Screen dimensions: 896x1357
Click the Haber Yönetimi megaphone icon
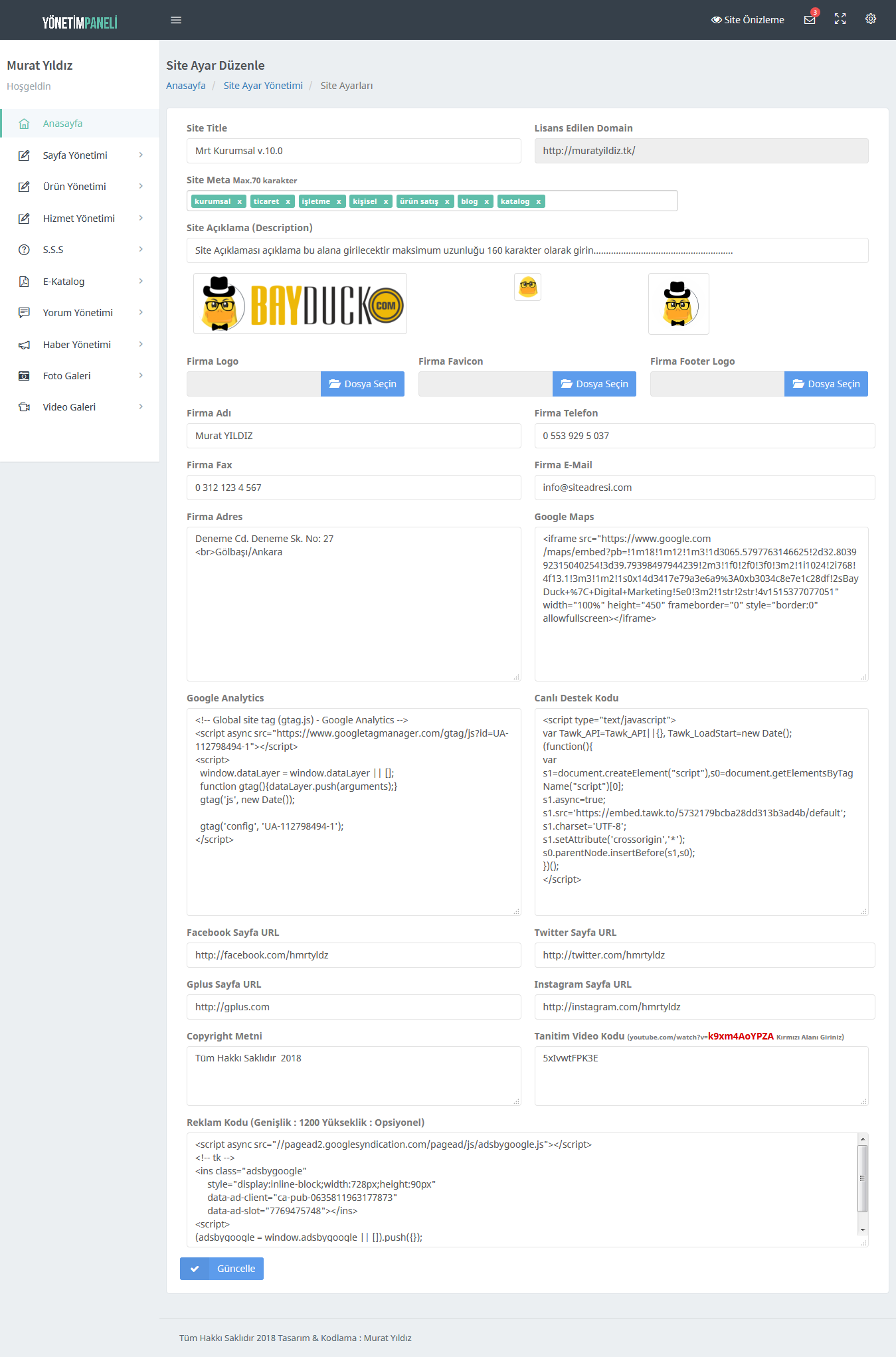(24, 345)
